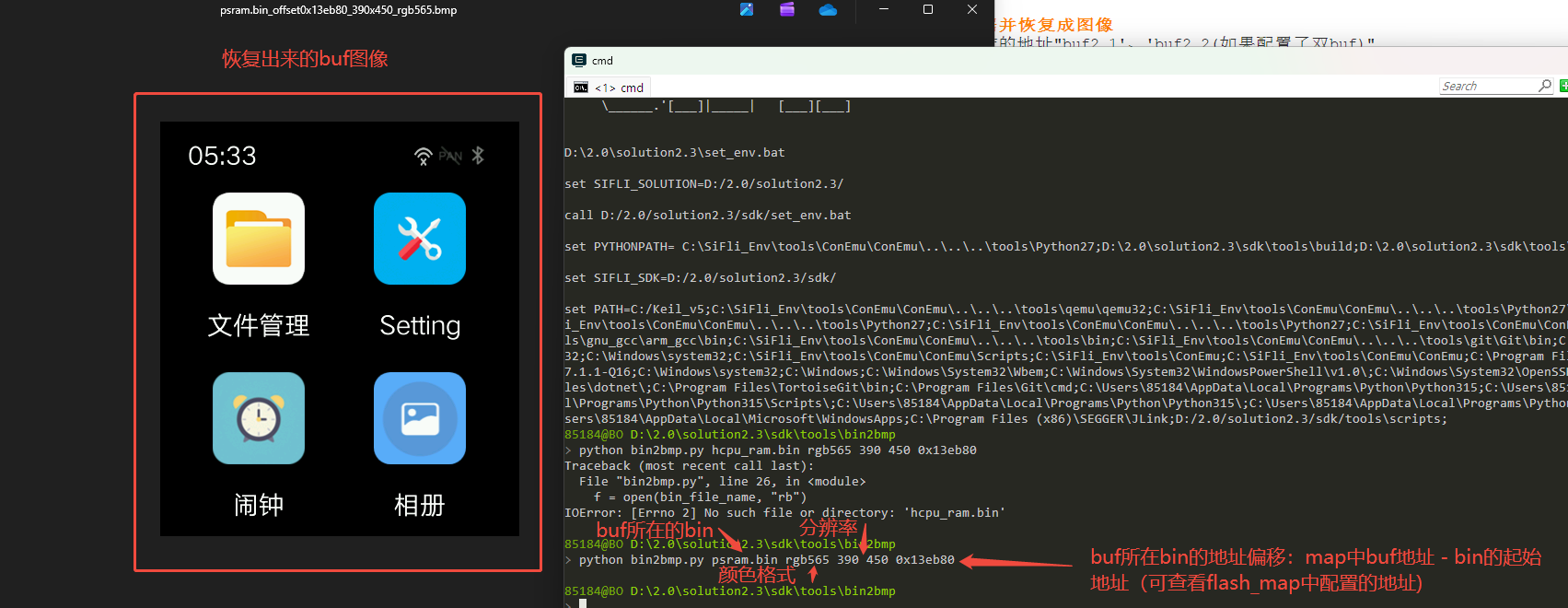Open image in Photos edit app icon

(x=747, y=10)
